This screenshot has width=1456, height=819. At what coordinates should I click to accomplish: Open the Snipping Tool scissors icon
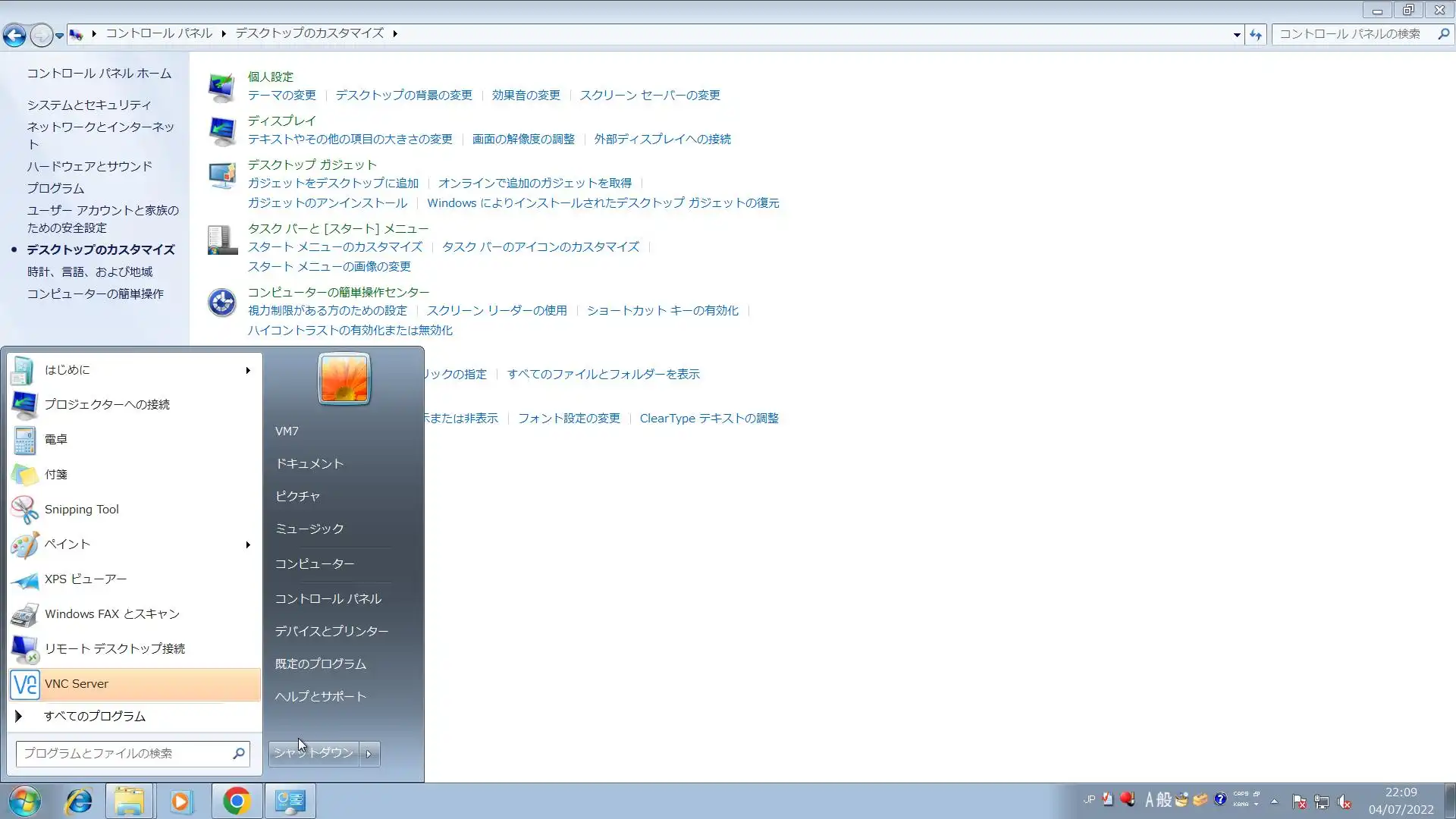pyautogui.click(x=24, y=510)
